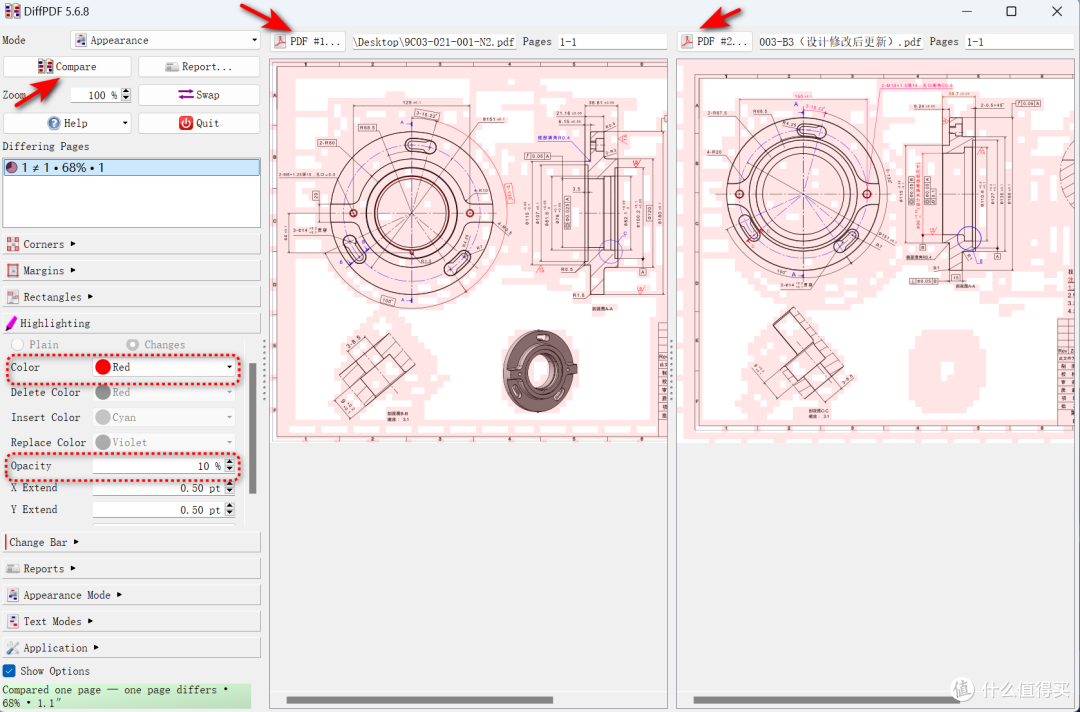Click the Quit power icon
This screenshot has height=712, width=1080.
186,123
